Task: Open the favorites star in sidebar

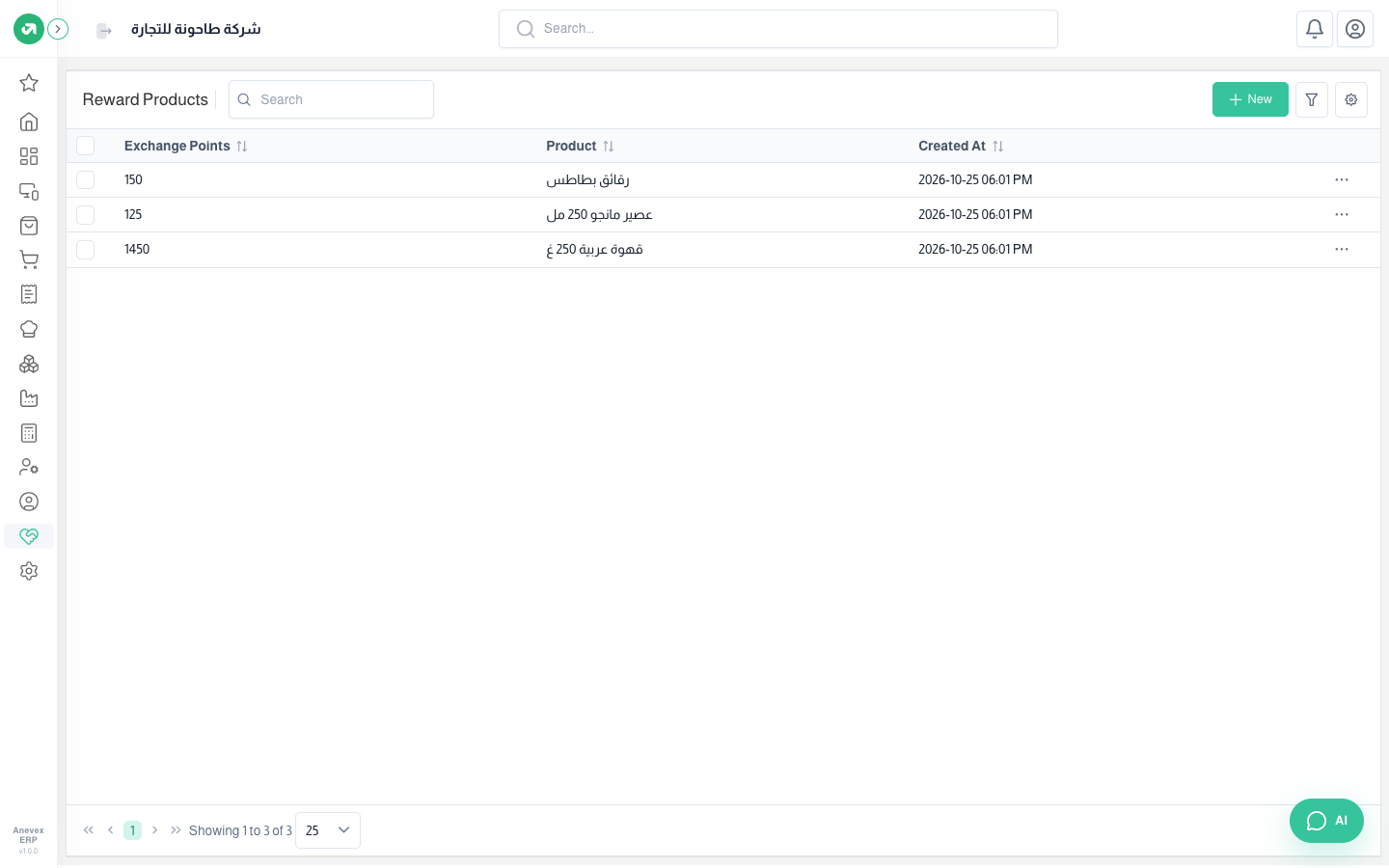Action: pyautogui.click(x=29, y=83)
